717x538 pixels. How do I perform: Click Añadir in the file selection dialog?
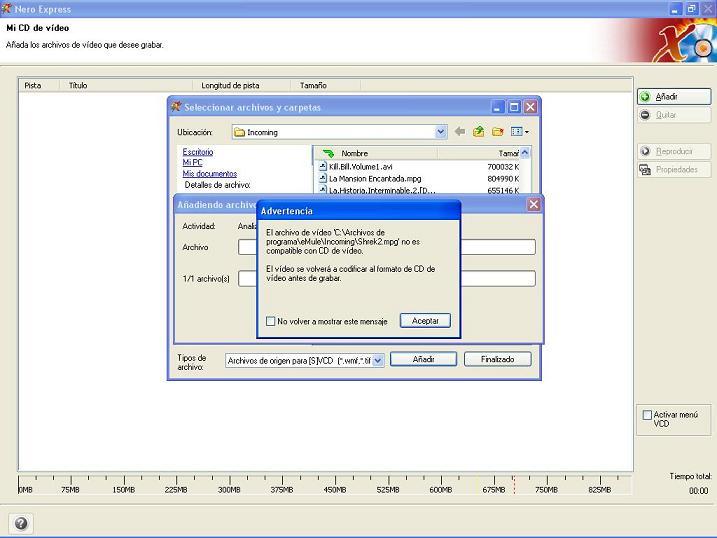tap(423, 359)
